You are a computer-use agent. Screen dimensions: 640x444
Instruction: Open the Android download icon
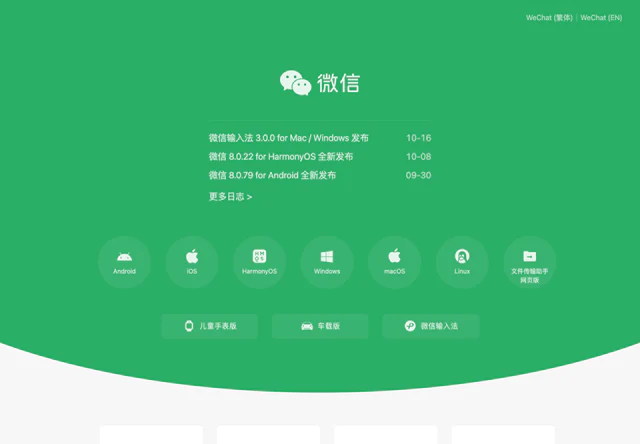124,262
